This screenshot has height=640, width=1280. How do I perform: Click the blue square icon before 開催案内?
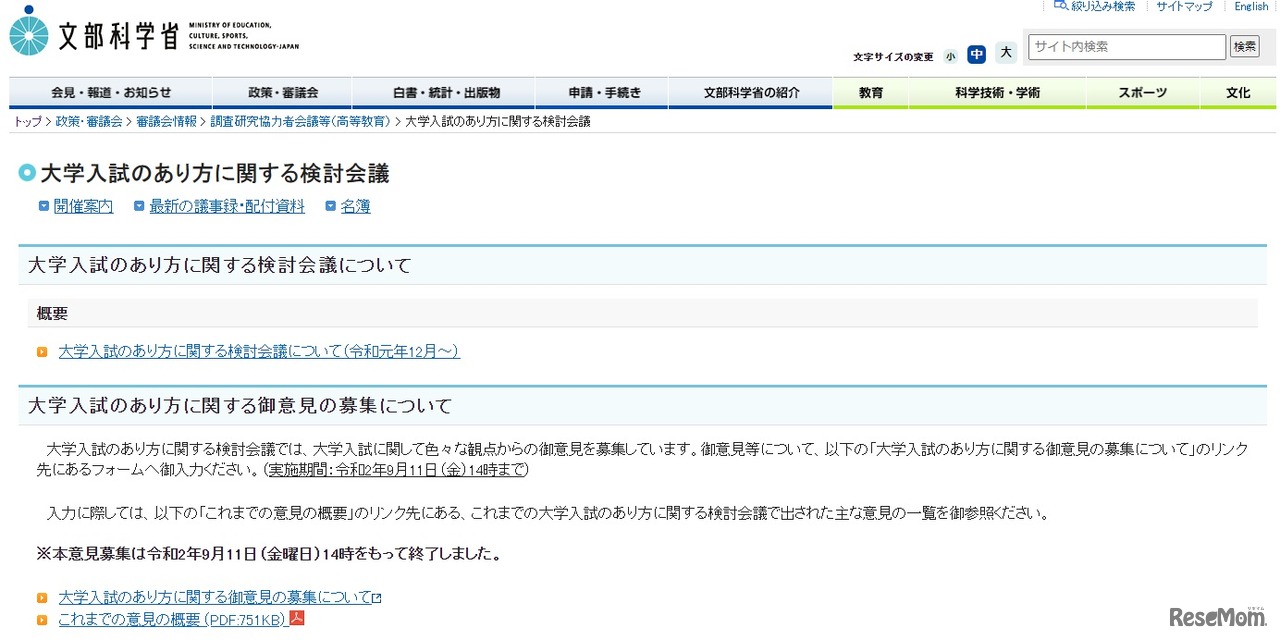coord(44,205)
